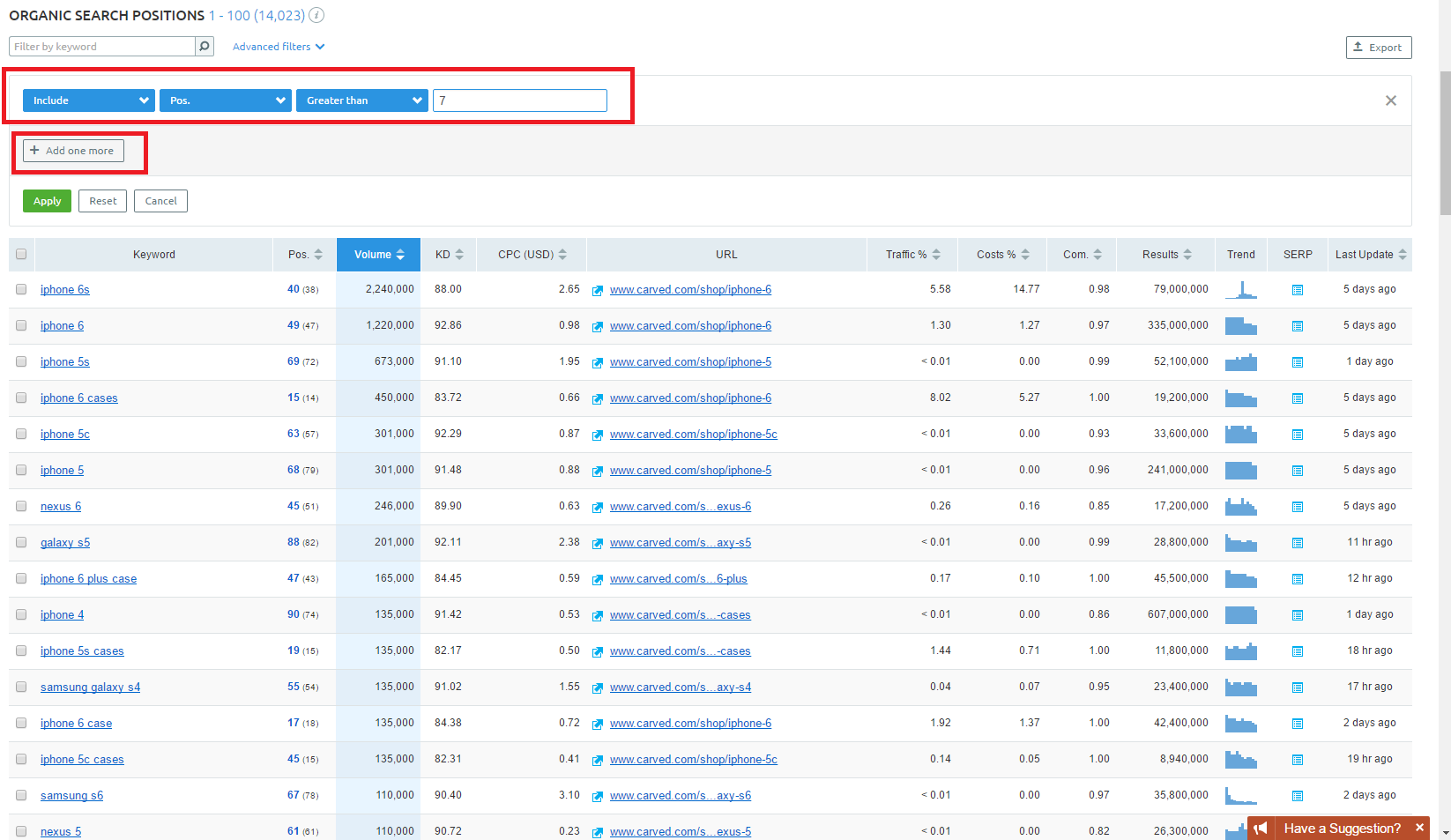This screenshot has width=1451, height=840.
Task: Open external link icon for galaxy s5 URL
Action: click(x=598, y=543)
